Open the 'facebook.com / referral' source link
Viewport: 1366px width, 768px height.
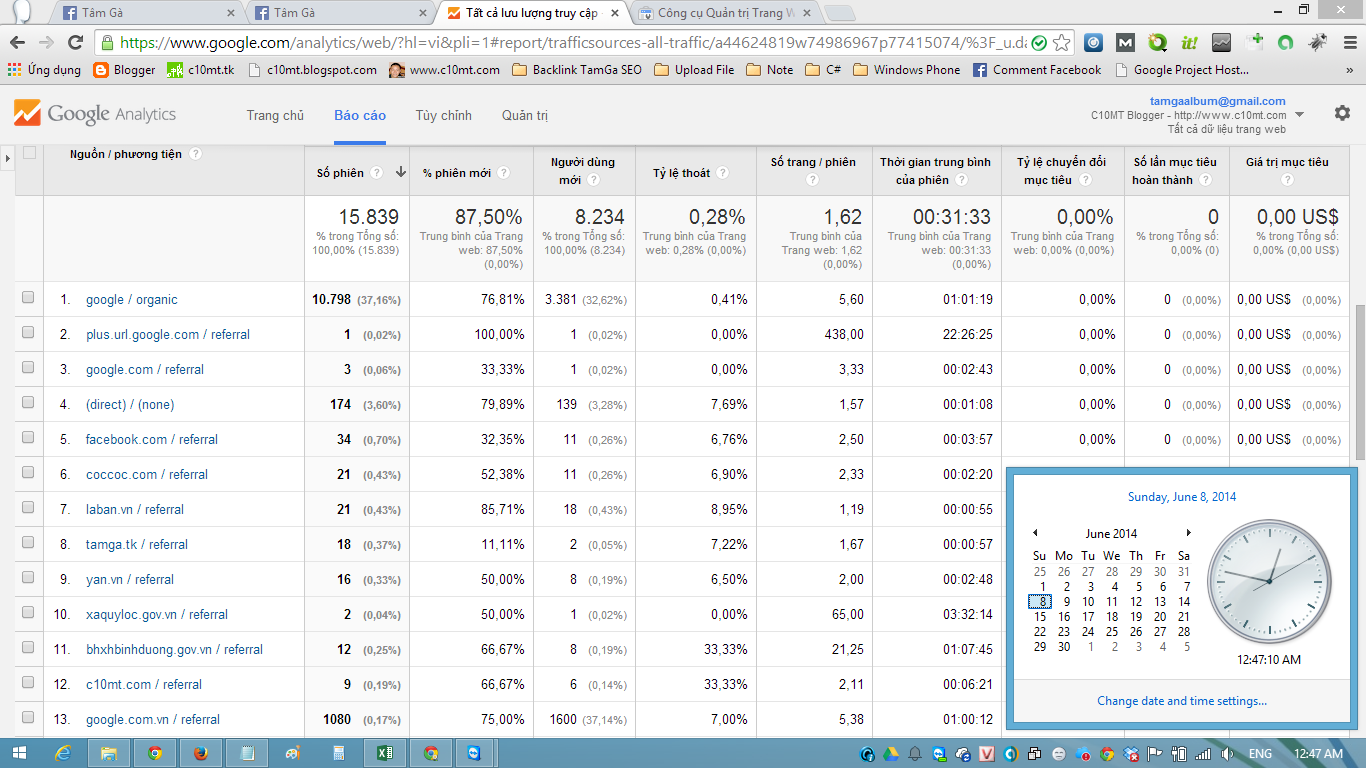(x=151, y=439)
